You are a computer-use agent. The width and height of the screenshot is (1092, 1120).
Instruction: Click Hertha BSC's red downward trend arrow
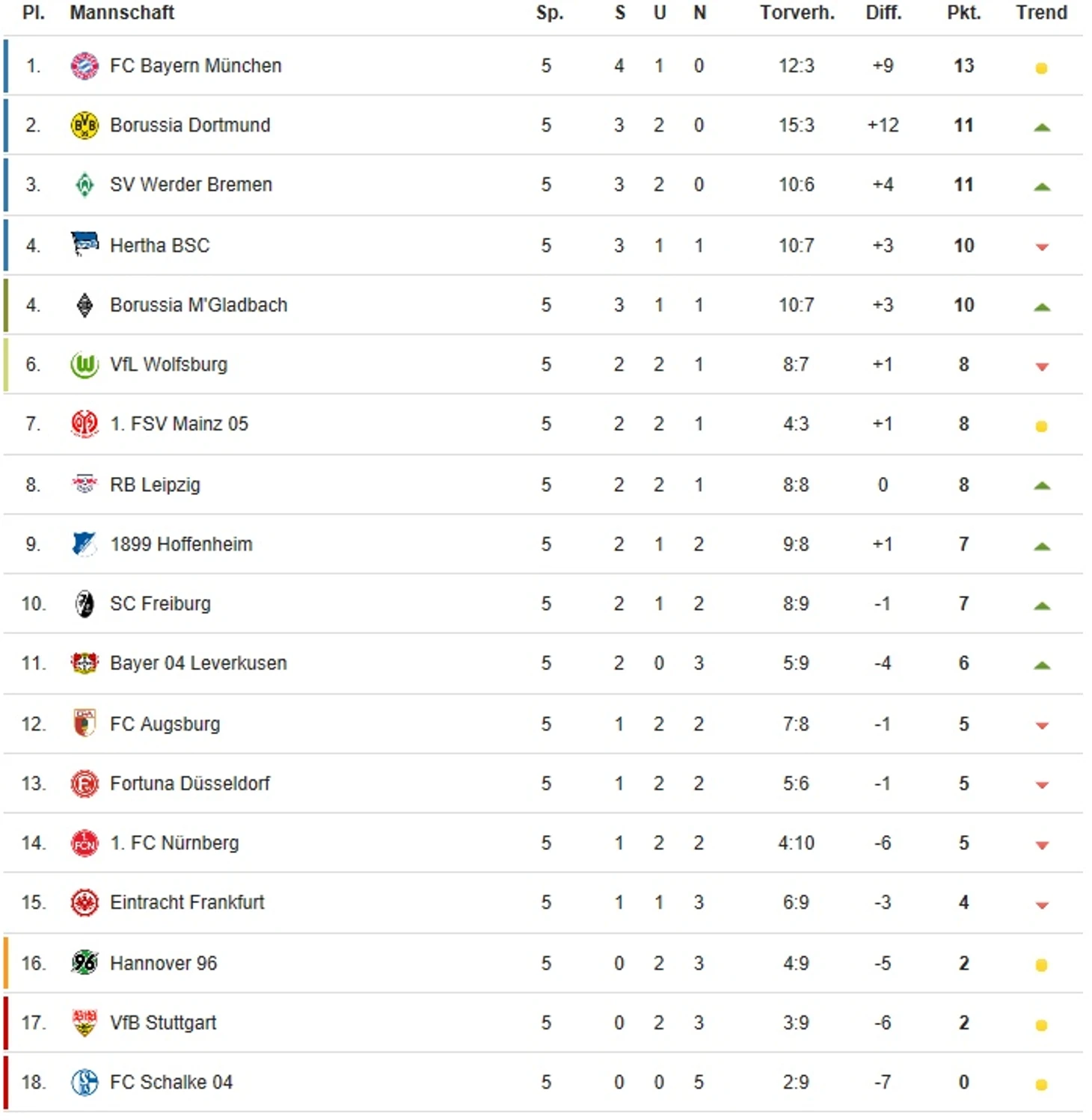click(1041, 247)
